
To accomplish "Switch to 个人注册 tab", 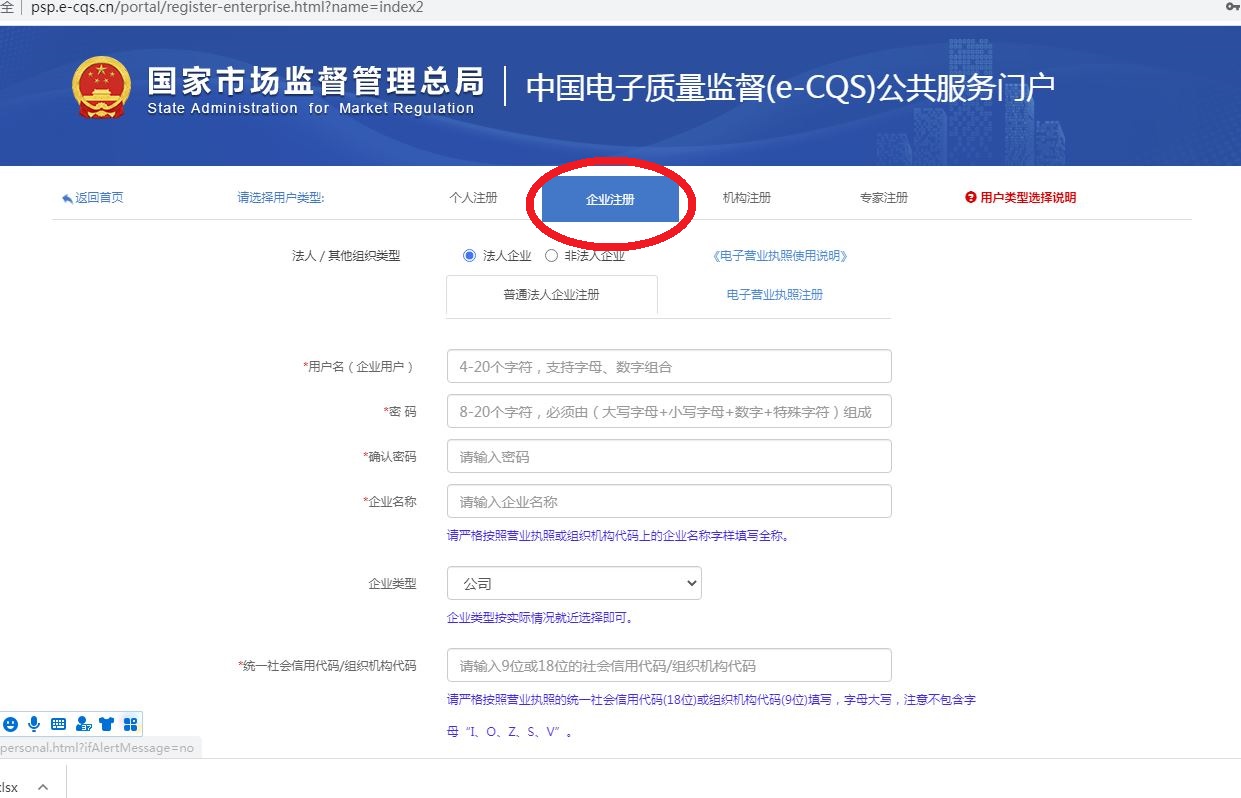I will coord(473,198).
